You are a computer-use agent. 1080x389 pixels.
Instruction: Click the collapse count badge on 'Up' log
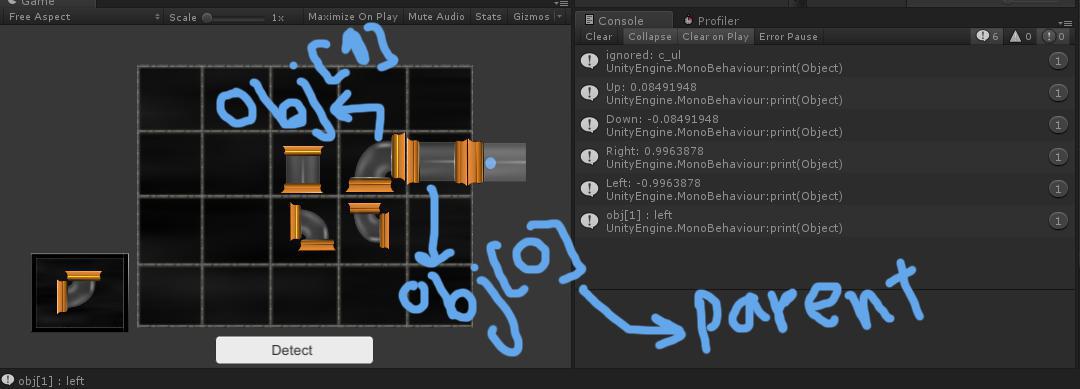click(1058, 93)
